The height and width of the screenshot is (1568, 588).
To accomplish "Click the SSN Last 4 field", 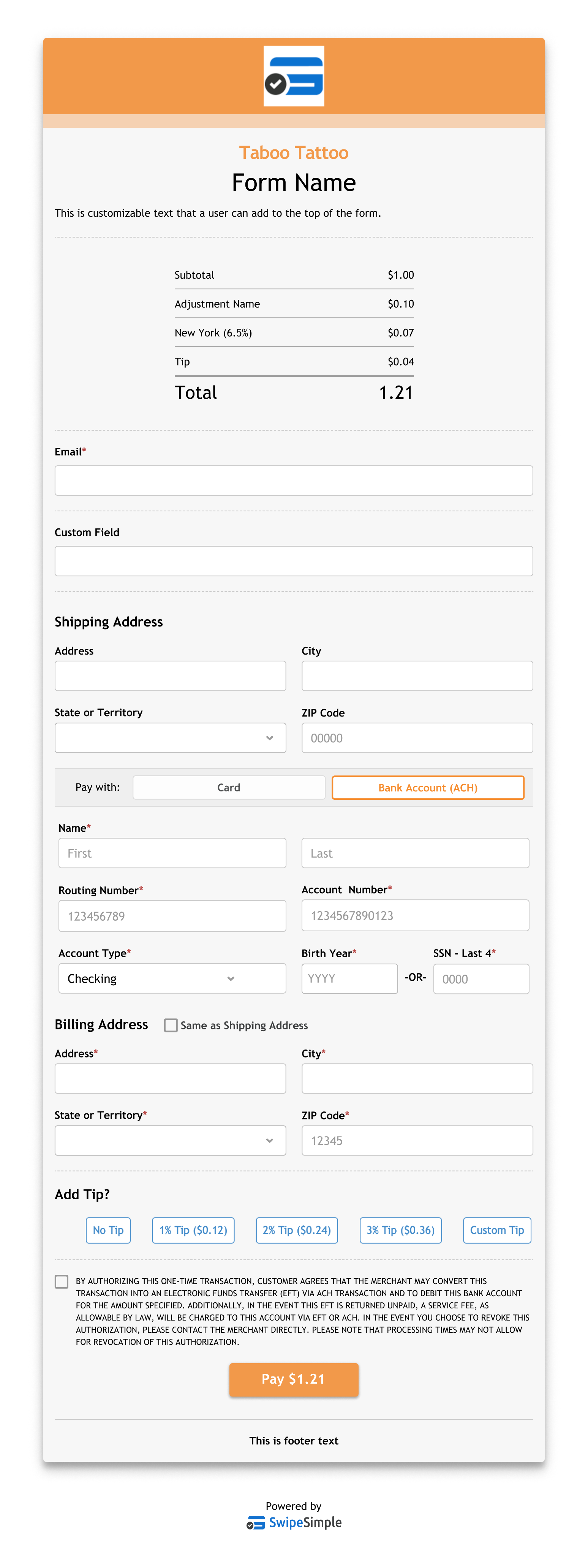I will (482, 979).
